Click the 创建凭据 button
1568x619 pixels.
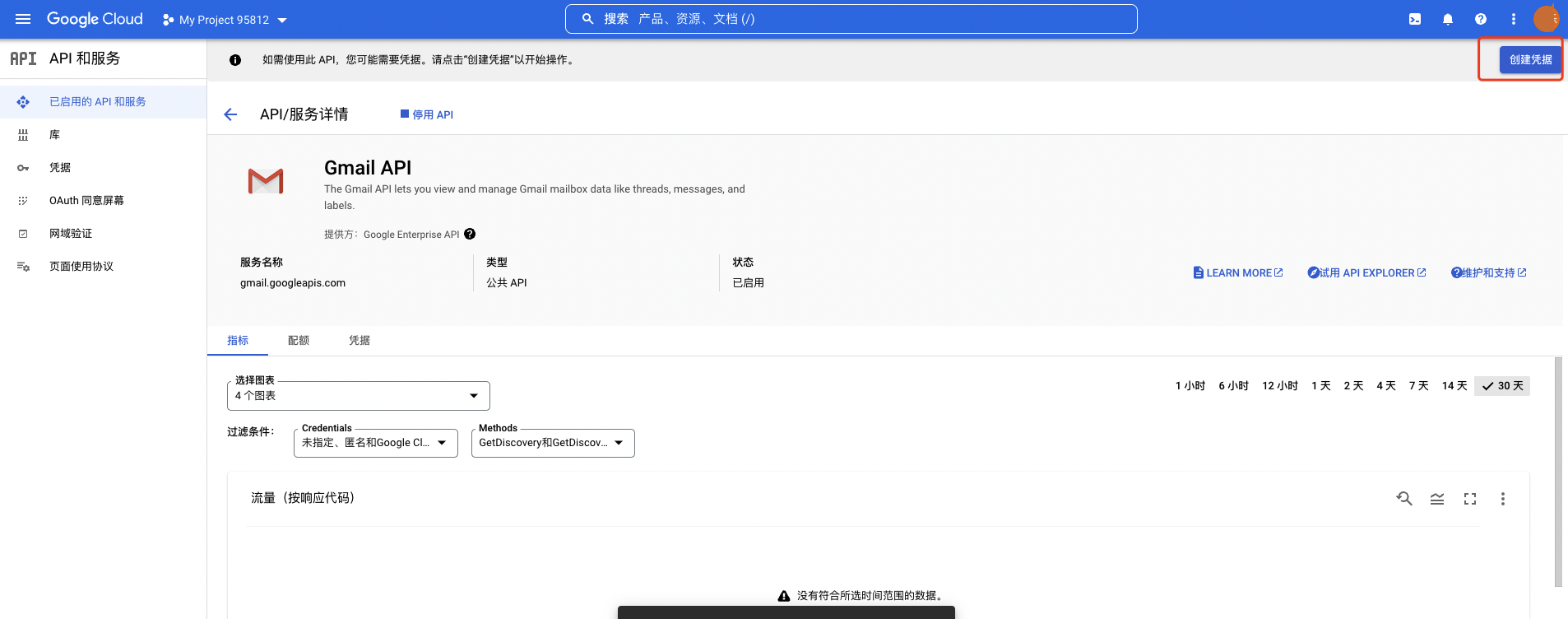click(1530, 60)
